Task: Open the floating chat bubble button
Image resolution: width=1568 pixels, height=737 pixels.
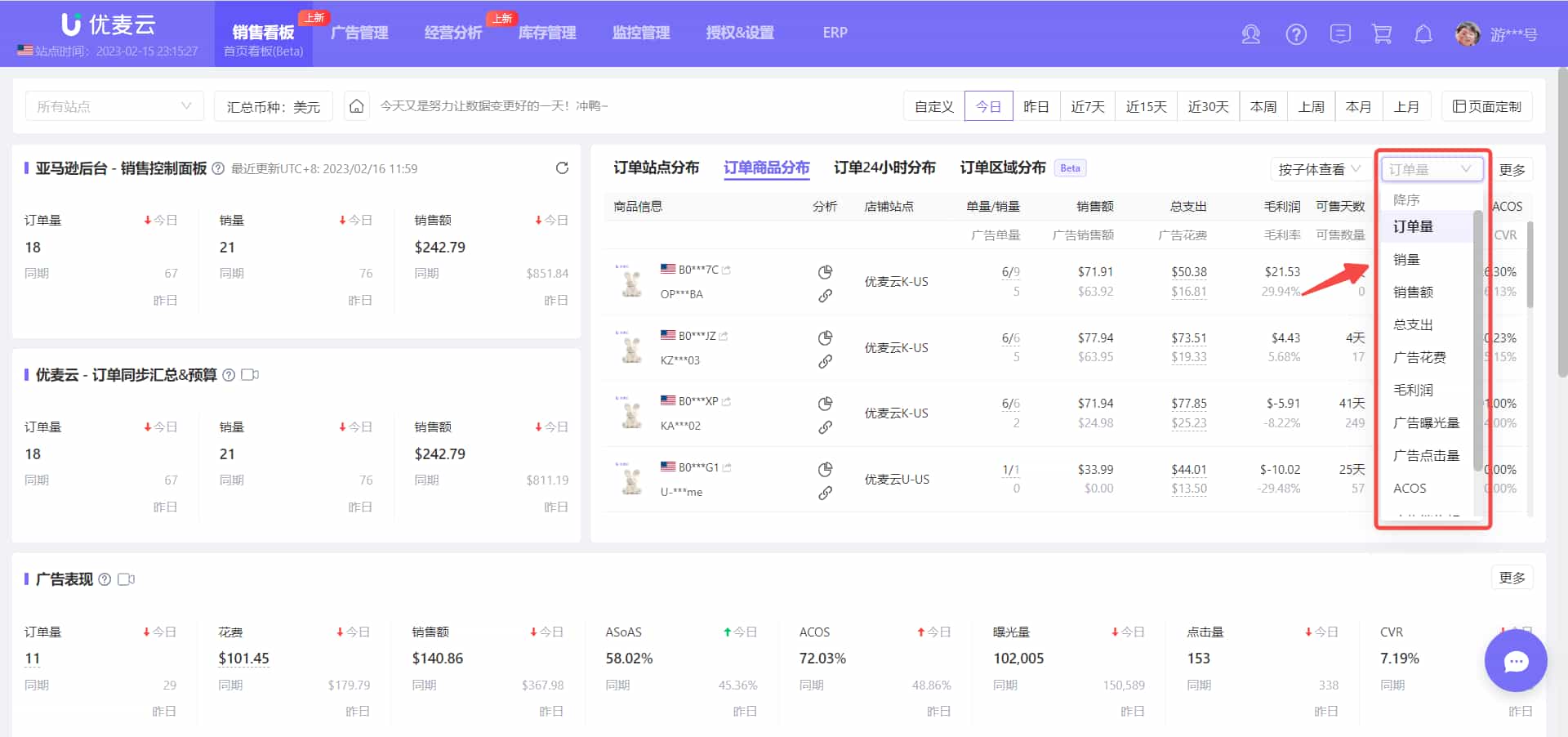Action: 1516,661
